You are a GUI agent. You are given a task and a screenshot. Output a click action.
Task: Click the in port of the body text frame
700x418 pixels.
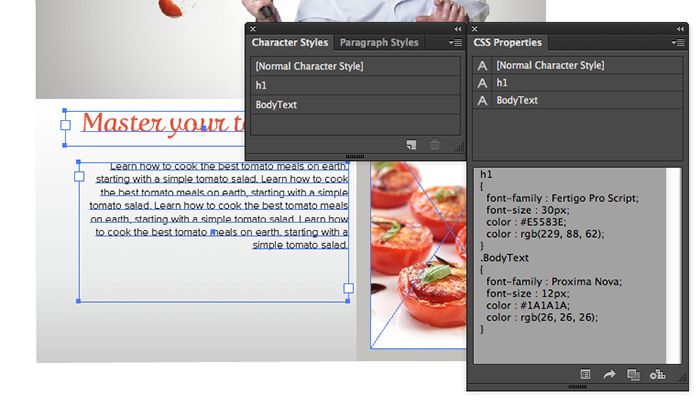[x=79, y=176]
